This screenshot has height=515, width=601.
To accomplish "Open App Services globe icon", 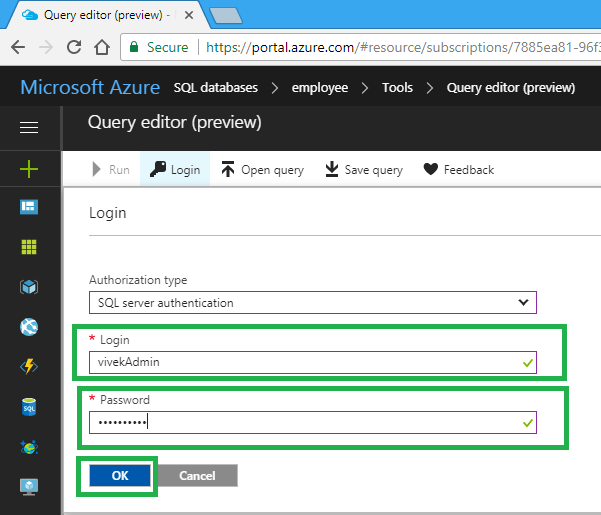I will pyautogui.click(x=29, y=327).
